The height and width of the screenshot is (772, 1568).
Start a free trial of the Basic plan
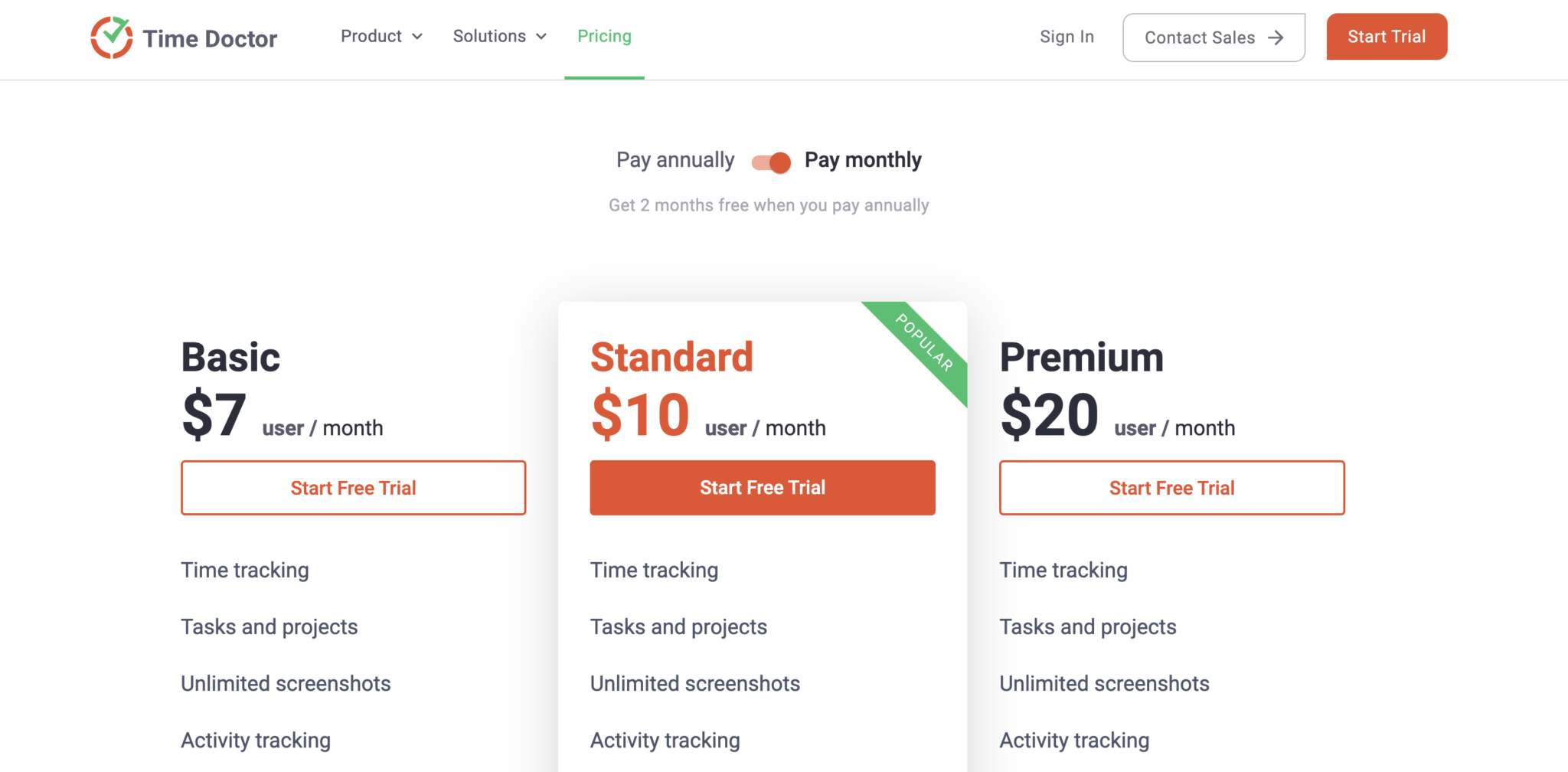(x=353, y=487)
